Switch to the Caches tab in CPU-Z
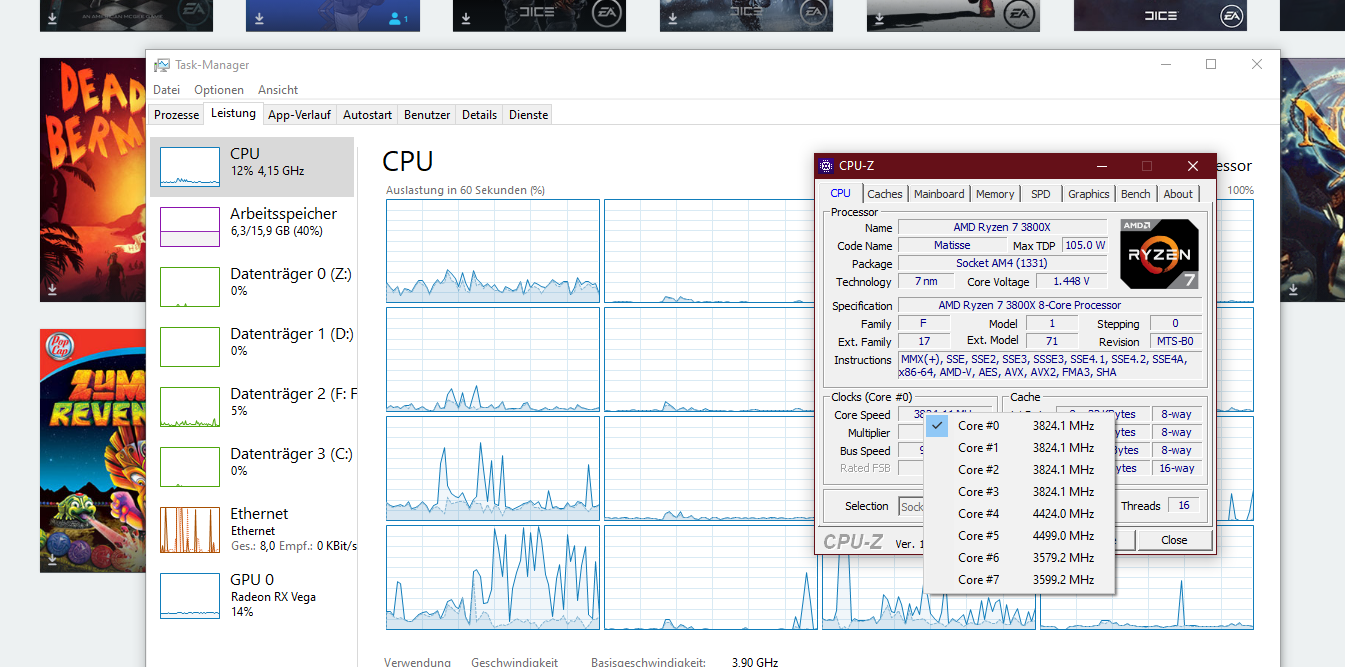The image size is (1345, 667). coord(885,194)
